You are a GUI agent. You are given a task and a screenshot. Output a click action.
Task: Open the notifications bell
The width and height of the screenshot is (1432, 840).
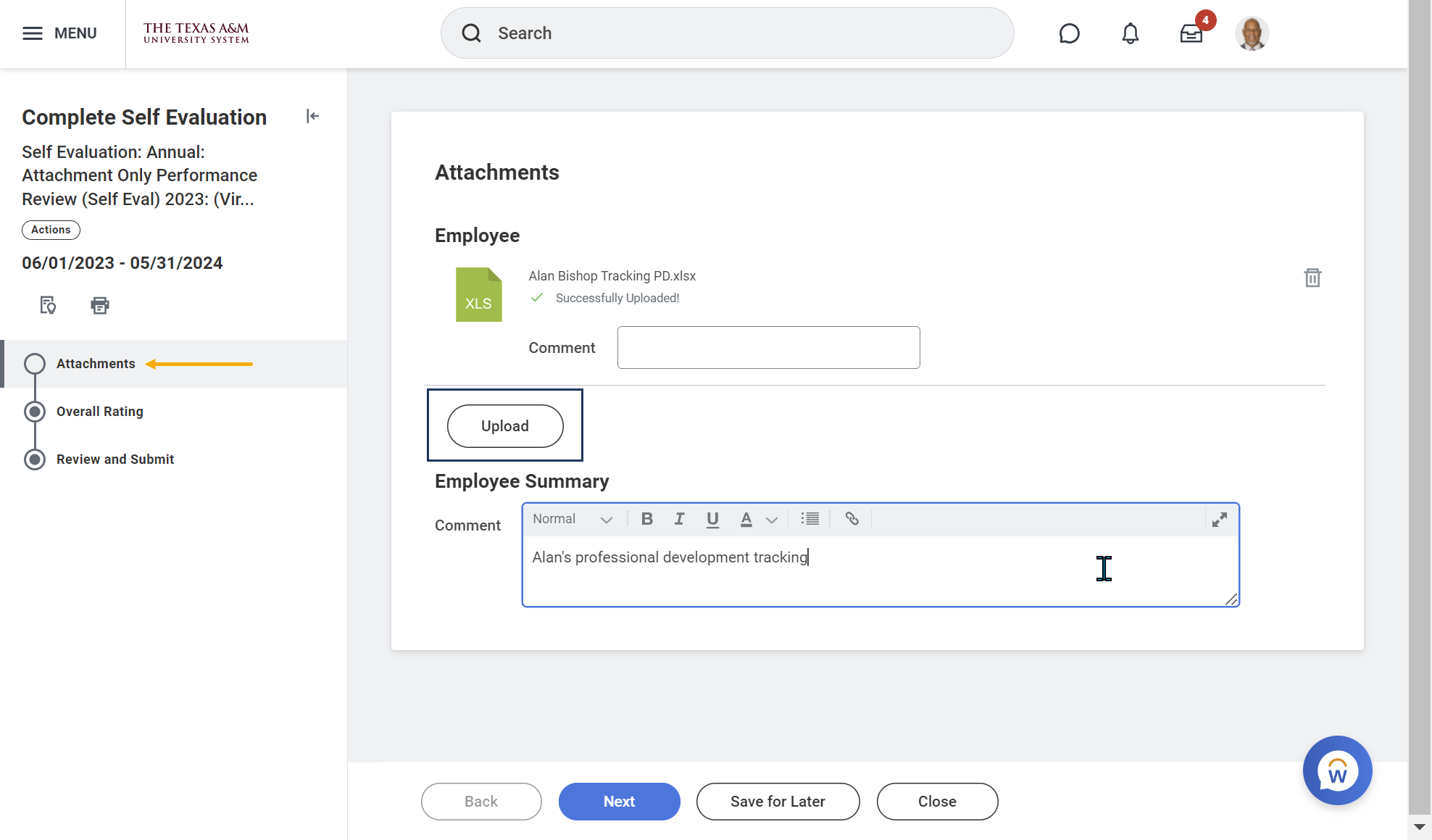(1130, 33)
